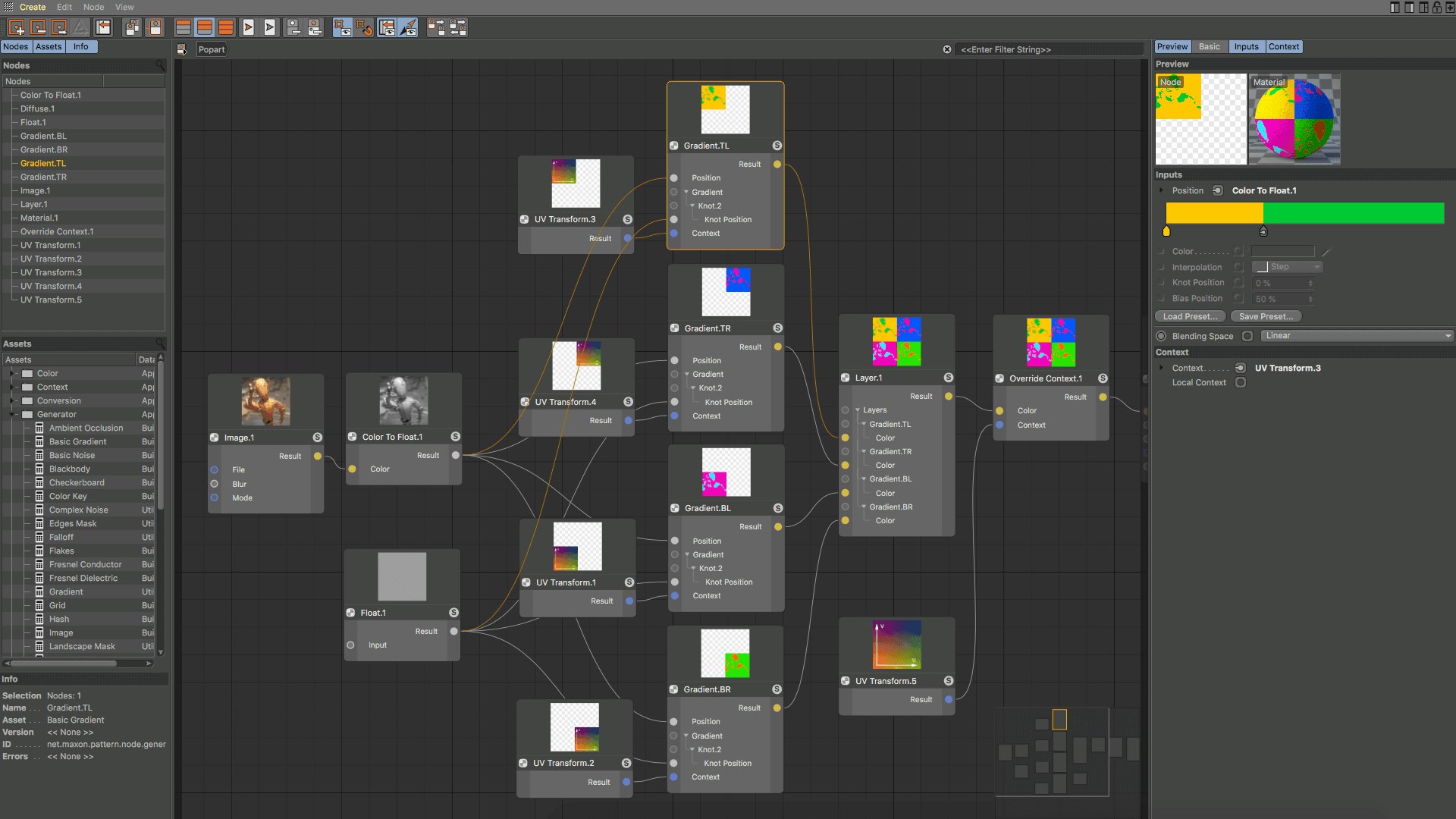Viewport: 1456px width, 819px height.
Task: Open the Interpolation Step dropdown
Action: 1287,267
